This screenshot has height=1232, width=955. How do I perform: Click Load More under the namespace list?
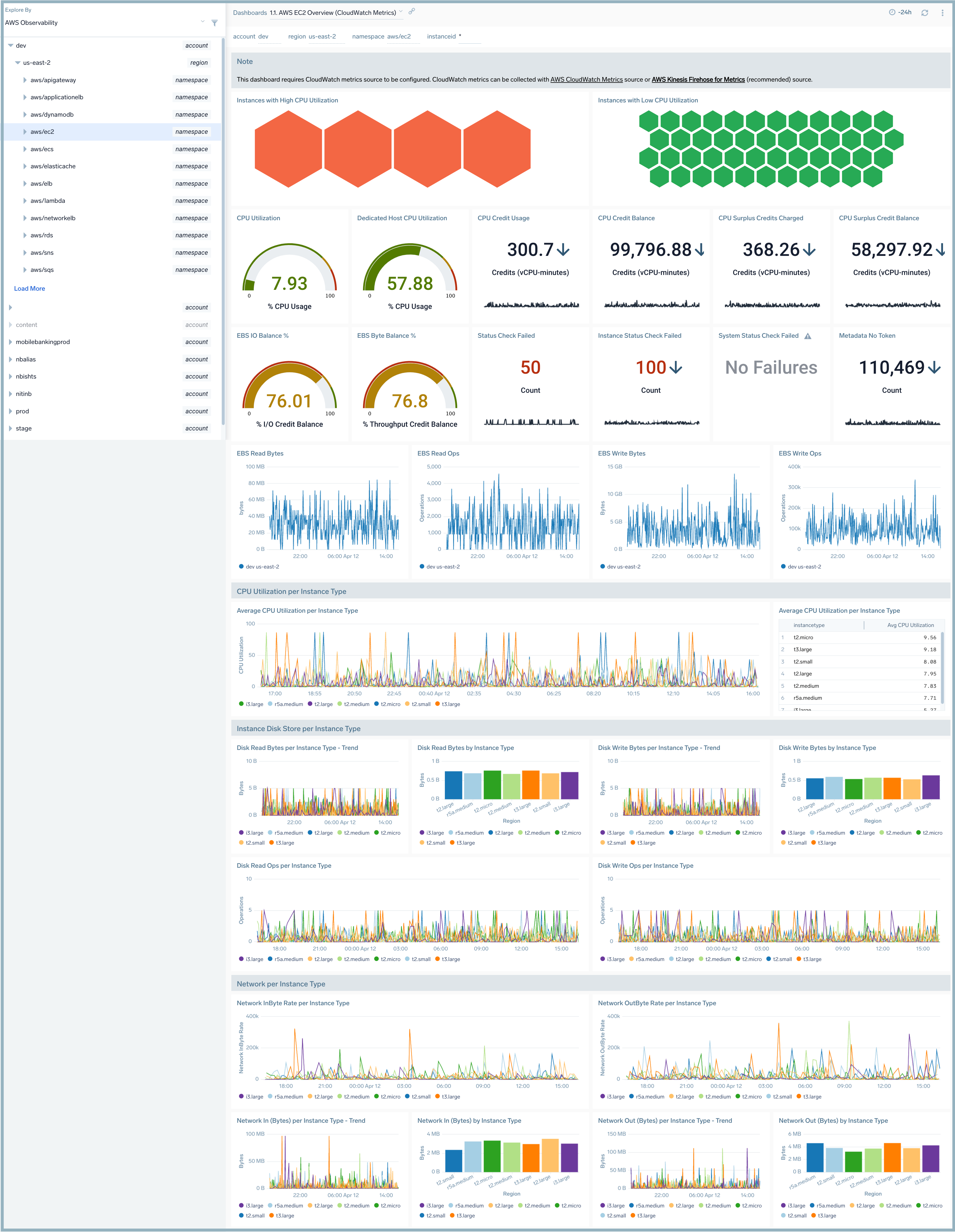29,288
